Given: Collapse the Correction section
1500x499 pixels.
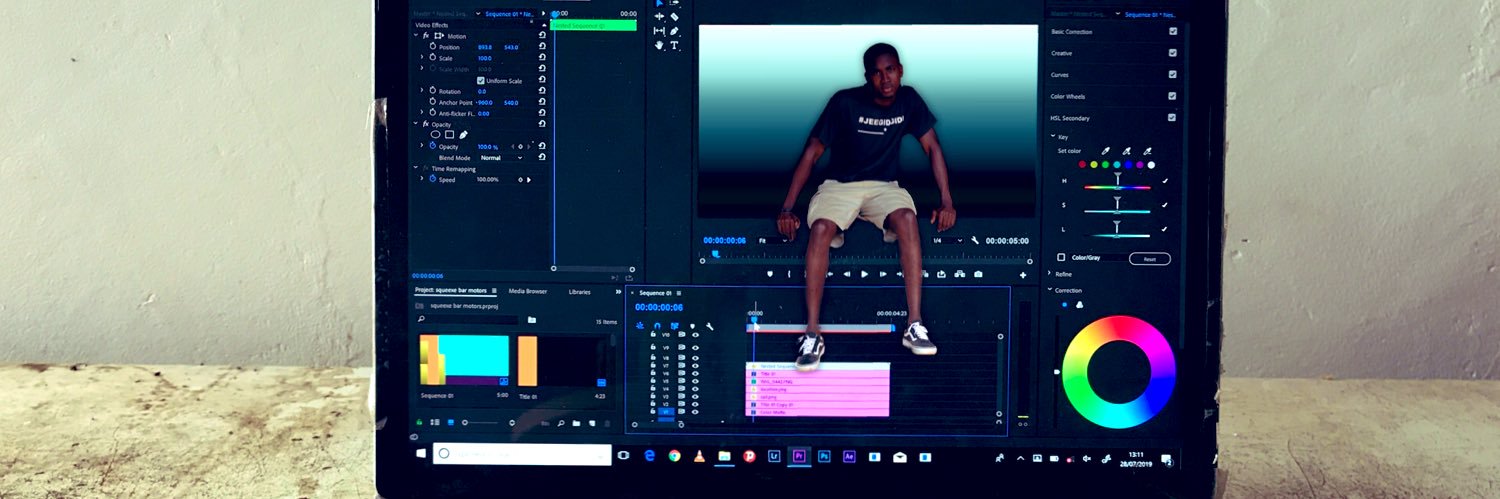Looking at the screenshot, I should [1051, 290].
